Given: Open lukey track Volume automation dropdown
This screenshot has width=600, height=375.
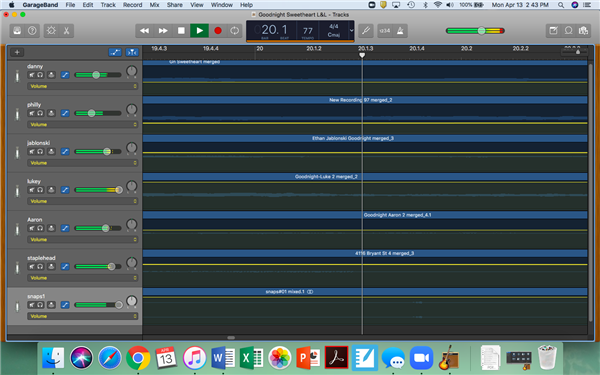Looking at the screenshot, I should tap(82, 201).
